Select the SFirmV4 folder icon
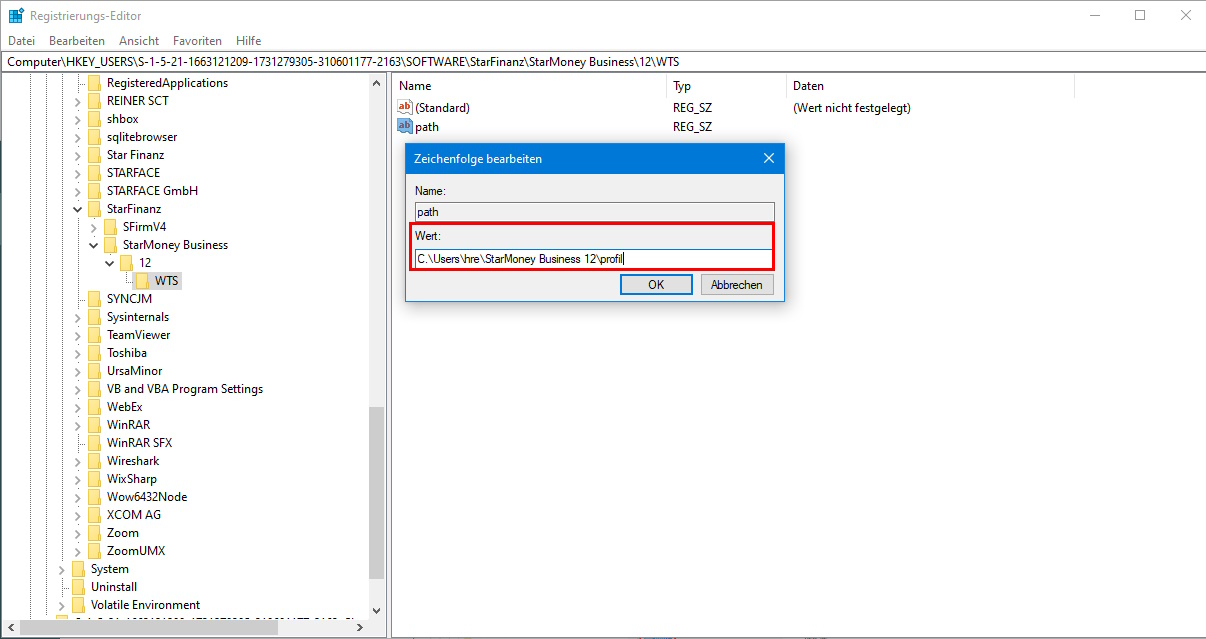Screen dimensions: 1206x639 click(x=111, y=227)
